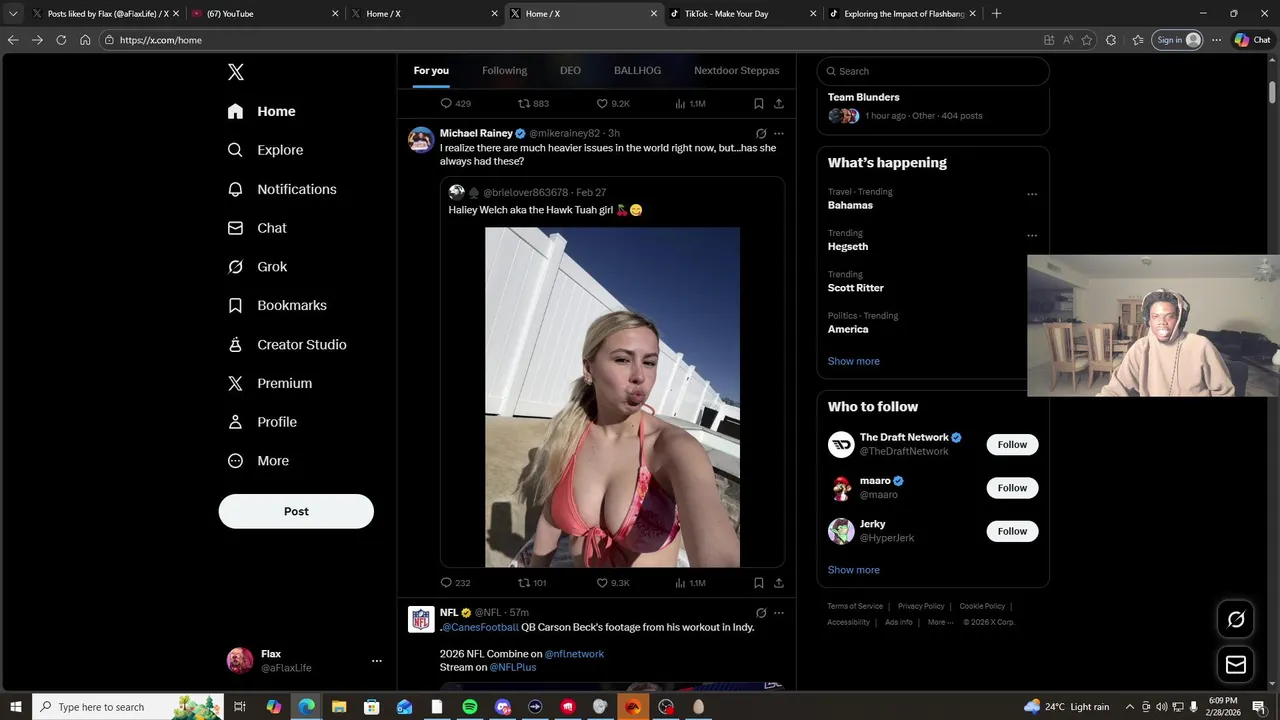The width and height of the screenshot is (1280, 720).
Task: Go to Home in the sidebar
Action: click(x=261, y=111)
